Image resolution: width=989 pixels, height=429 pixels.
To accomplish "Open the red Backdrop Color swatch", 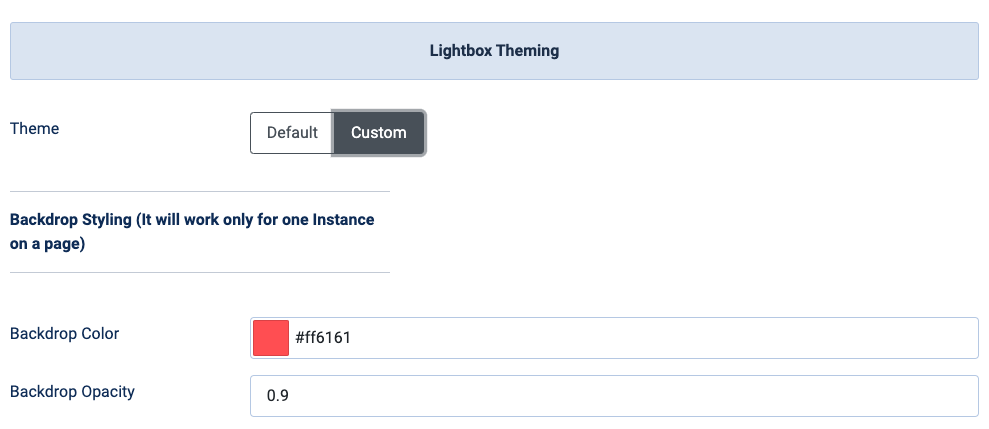I will 271,338.
